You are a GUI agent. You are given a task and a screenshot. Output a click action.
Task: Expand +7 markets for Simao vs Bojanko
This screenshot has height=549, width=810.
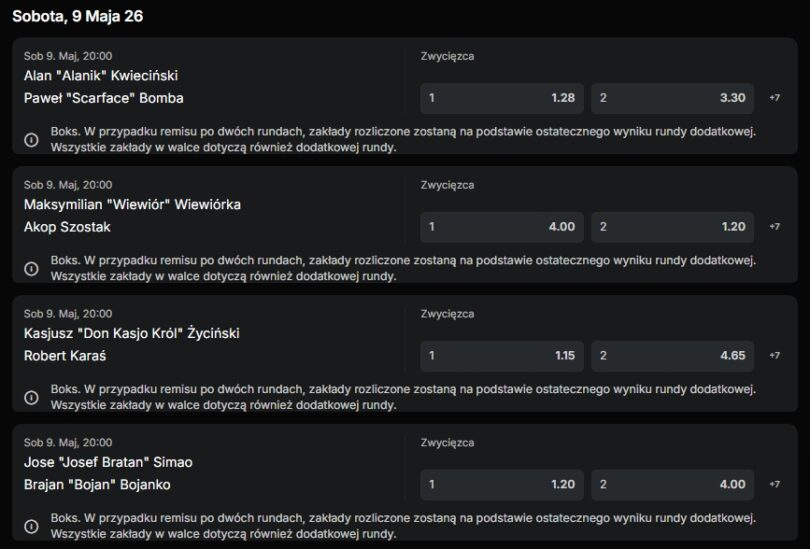[x=774, y=484]
